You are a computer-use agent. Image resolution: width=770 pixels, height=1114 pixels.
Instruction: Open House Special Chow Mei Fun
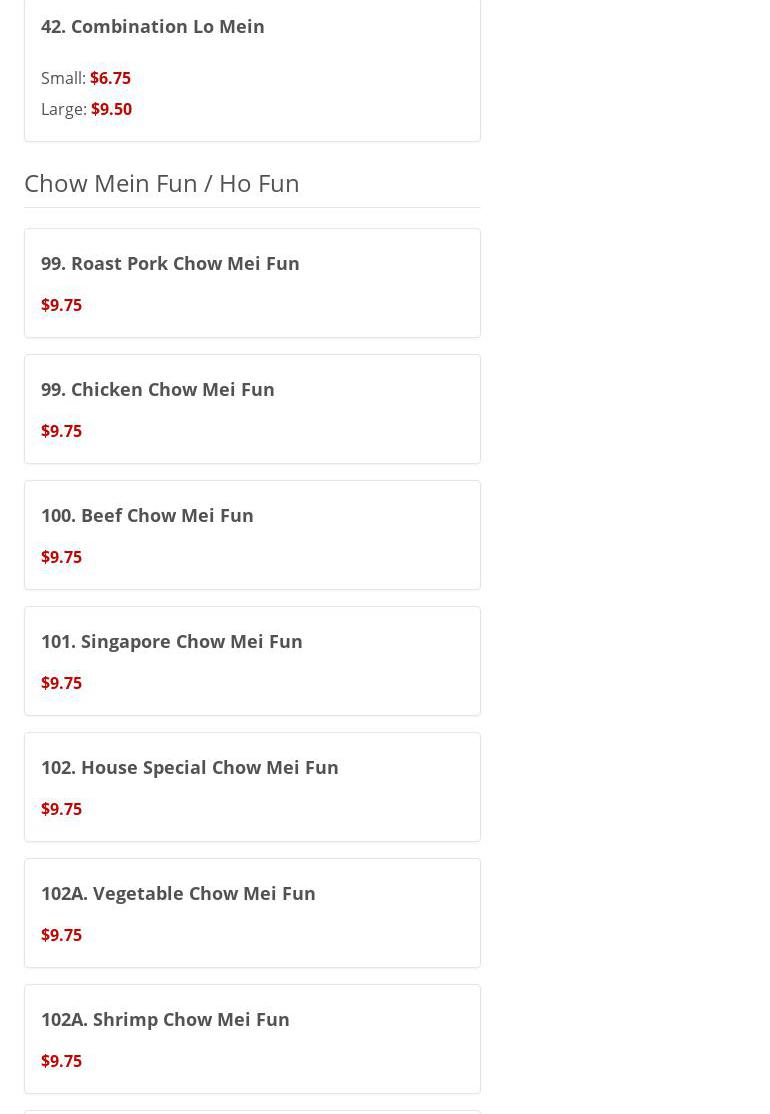190,767
